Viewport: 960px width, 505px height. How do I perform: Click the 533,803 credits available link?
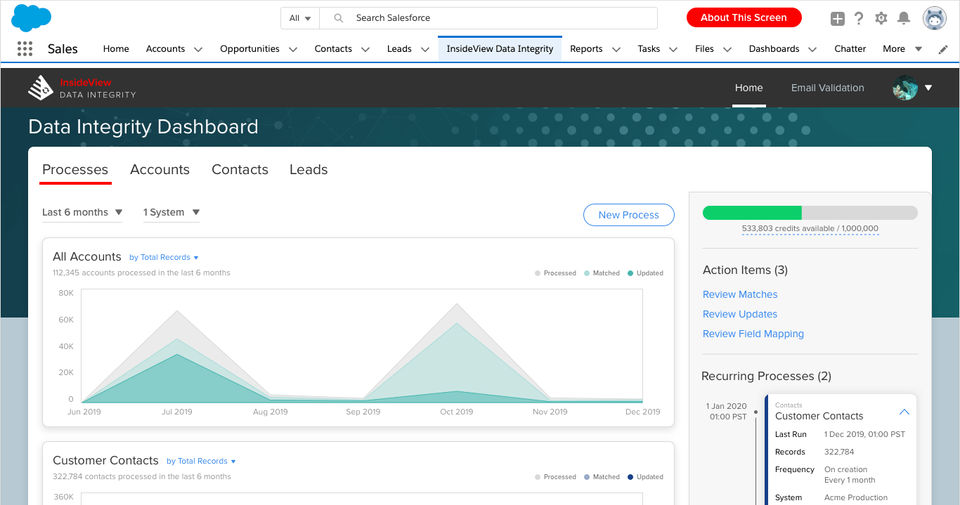point(810,228)
